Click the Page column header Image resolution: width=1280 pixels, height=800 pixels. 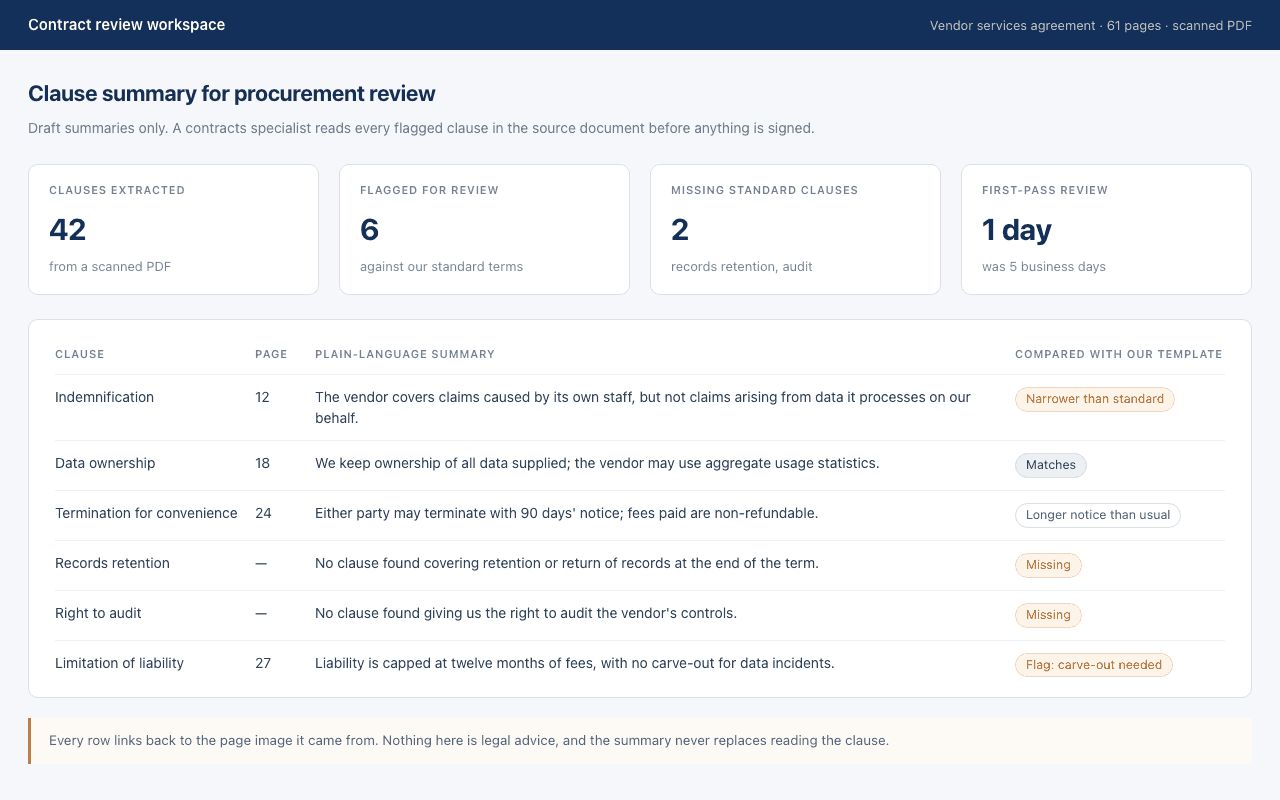pos(271,354)
